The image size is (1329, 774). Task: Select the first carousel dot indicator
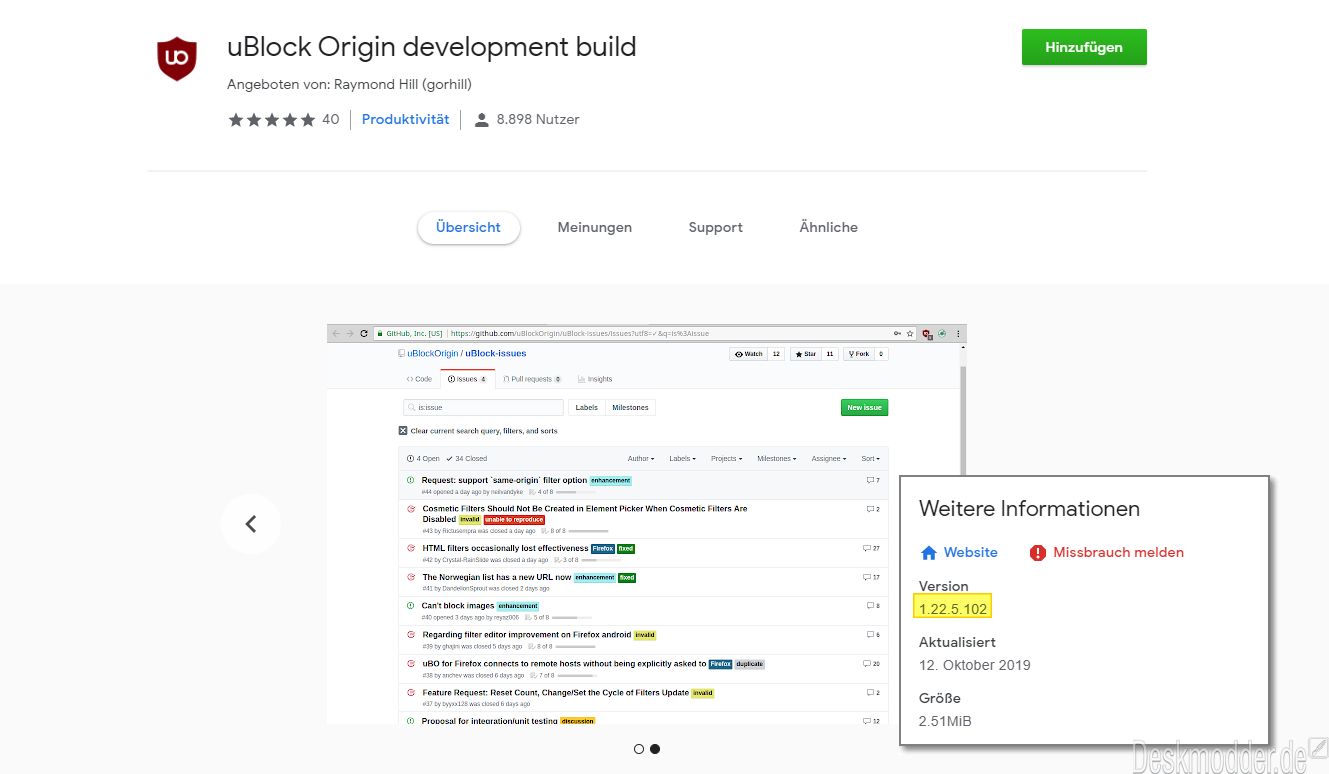[x=639, y=748]
